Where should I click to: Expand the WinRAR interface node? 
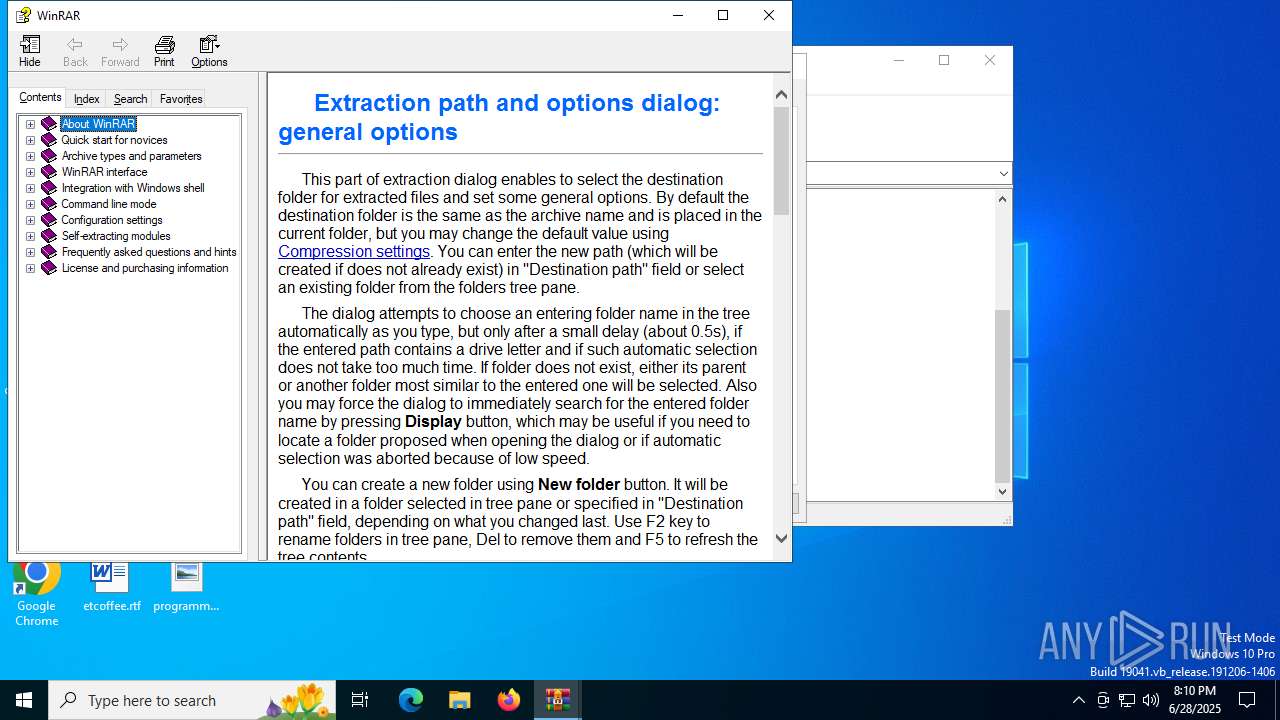click(30, 172)
